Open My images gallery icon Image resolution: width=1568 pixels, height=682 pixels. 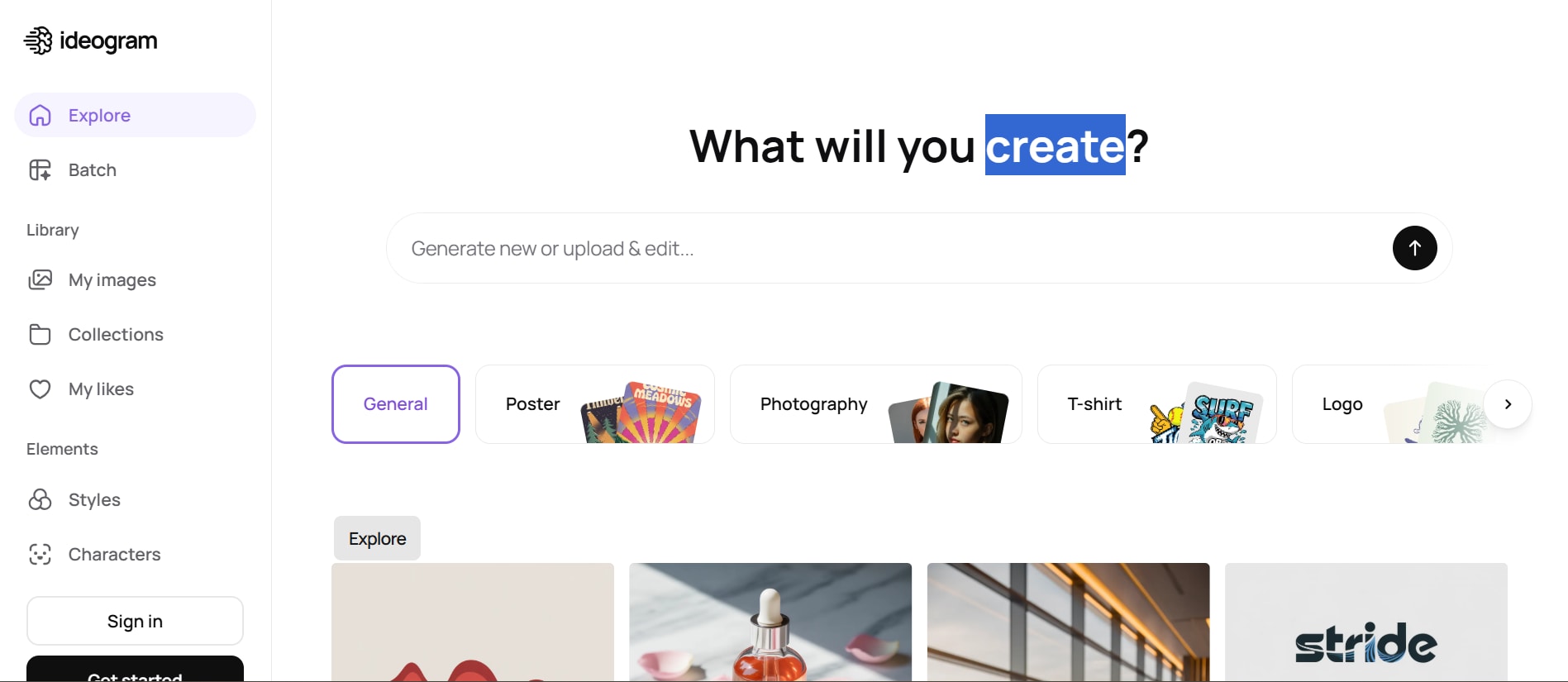tap(40, 280)
